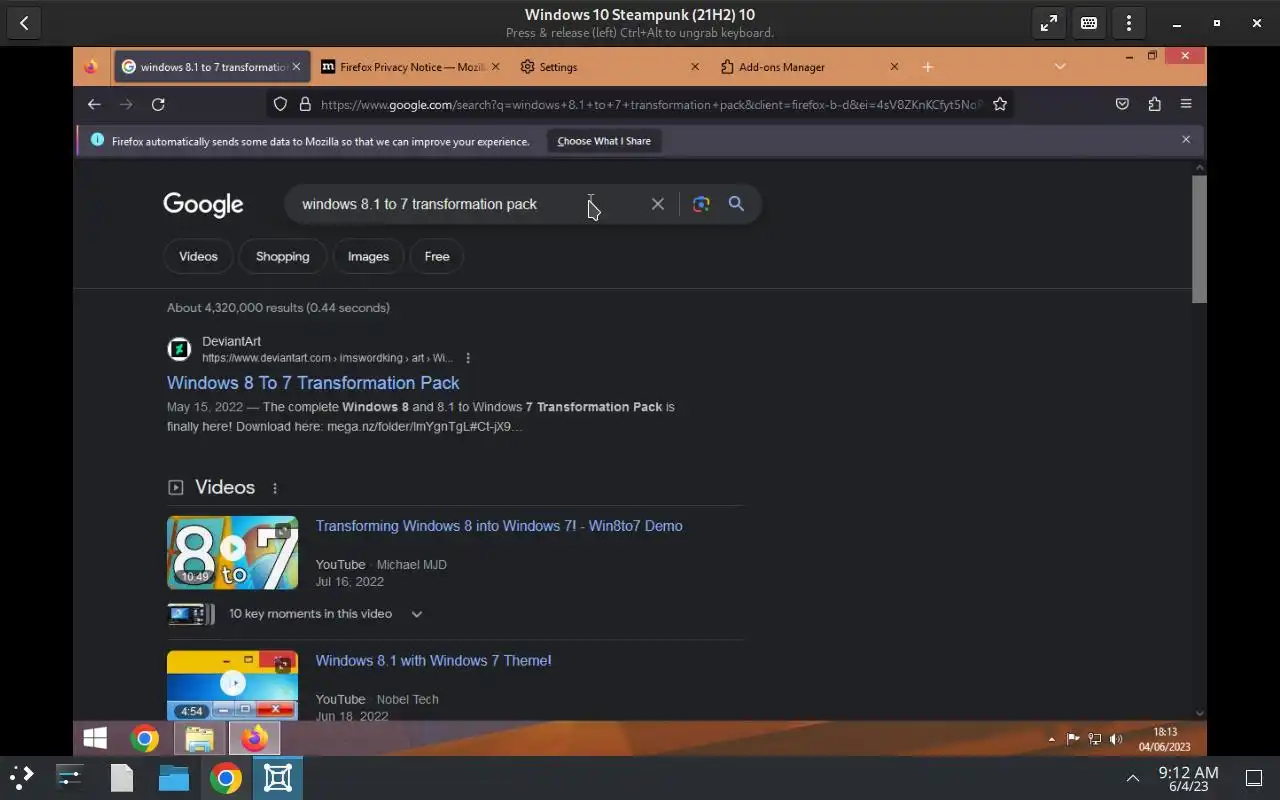The height and width of the screenshot is (800, 1280).
Task: Click the Firefox icon in Windows taskbar
Action: 254,739
